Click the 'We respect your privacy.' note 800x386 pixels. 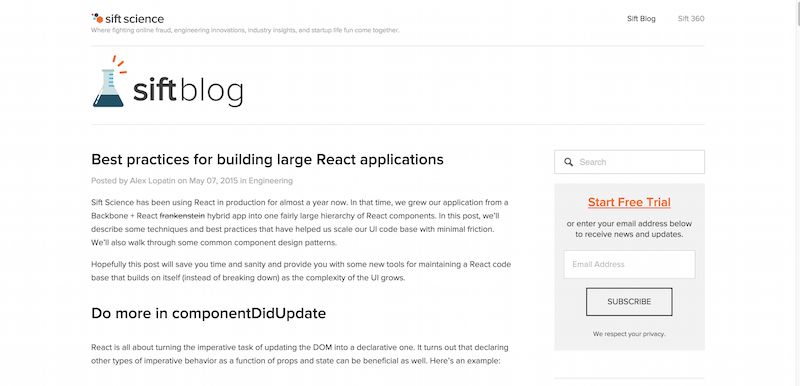point(629,334)
